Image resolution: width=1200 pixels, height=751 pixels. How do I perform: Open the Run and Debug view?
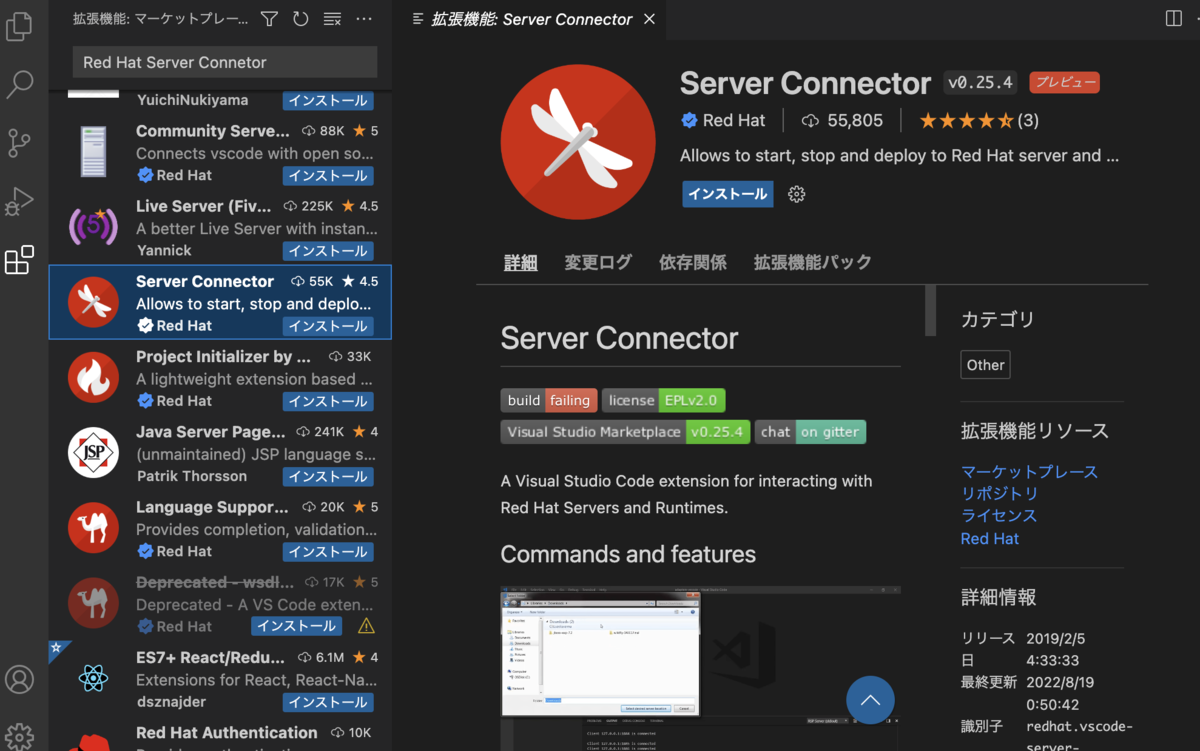[x=20, y=202]
